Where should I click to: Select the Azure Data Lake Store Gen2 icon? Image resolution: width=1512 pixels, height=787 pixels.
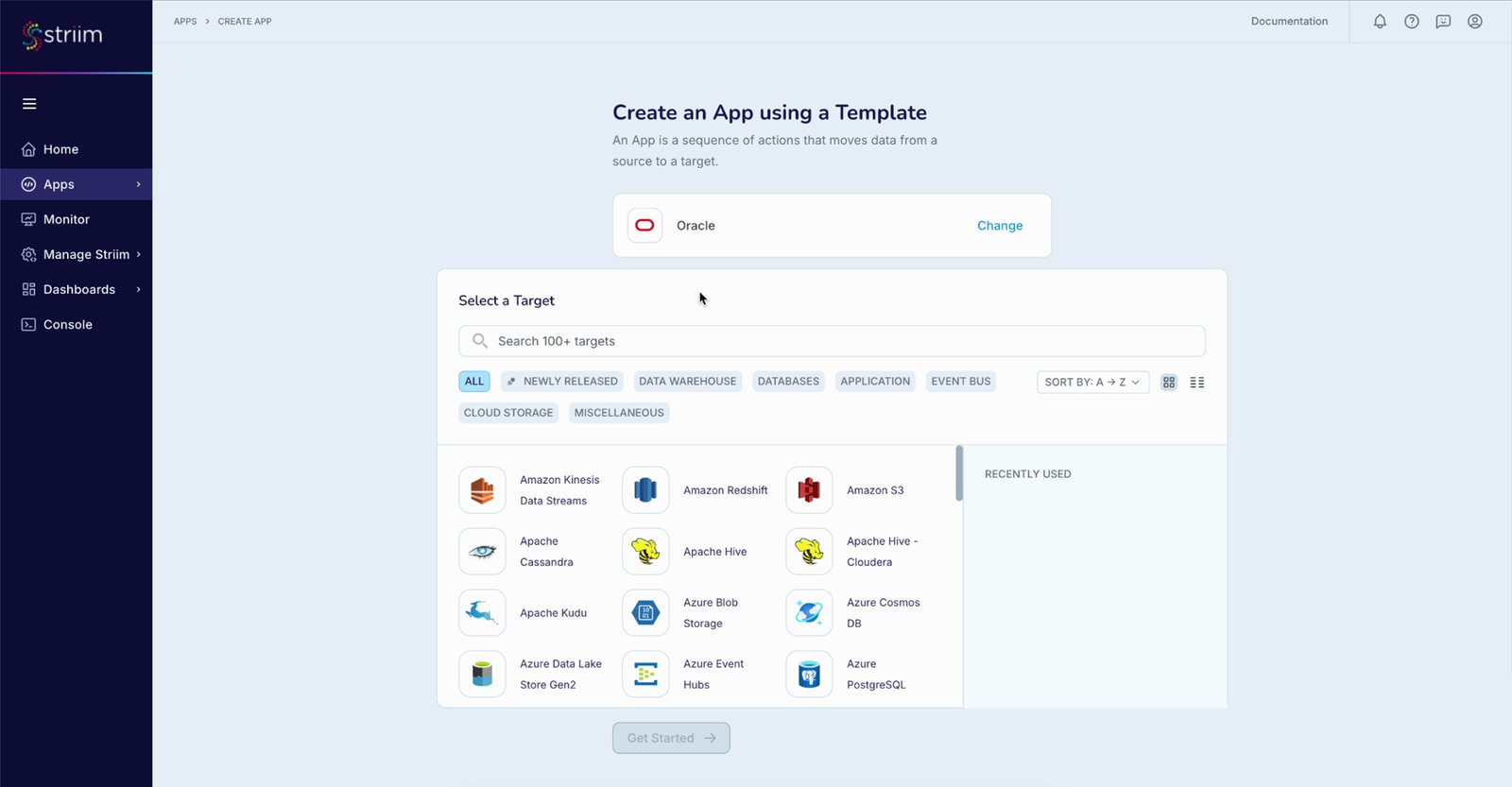482,675
